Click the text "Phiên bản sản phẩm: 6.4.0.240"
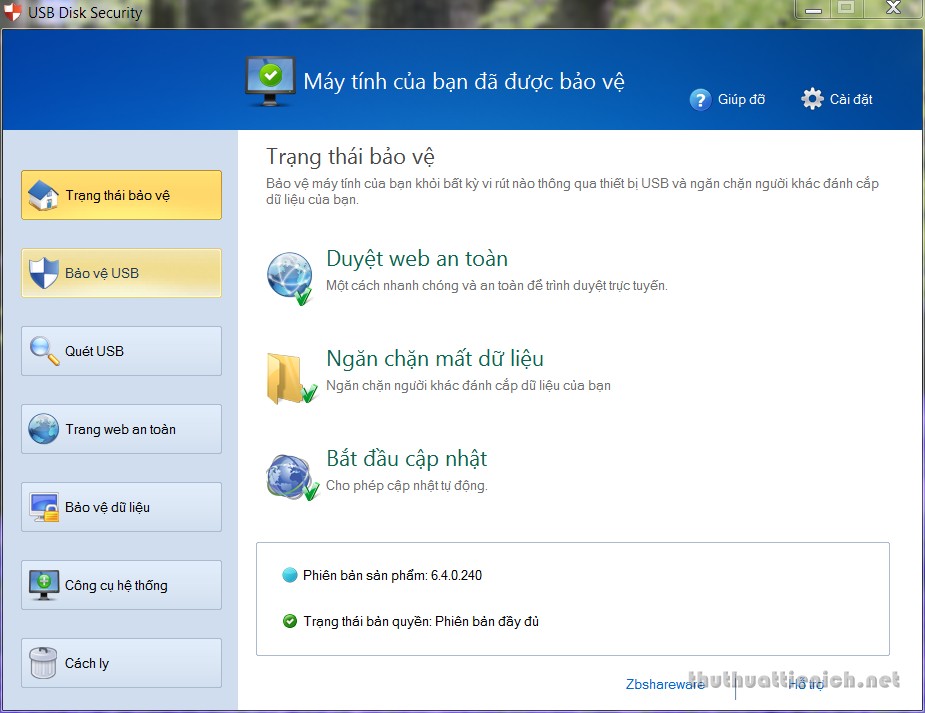 click(x=392, y=575)
